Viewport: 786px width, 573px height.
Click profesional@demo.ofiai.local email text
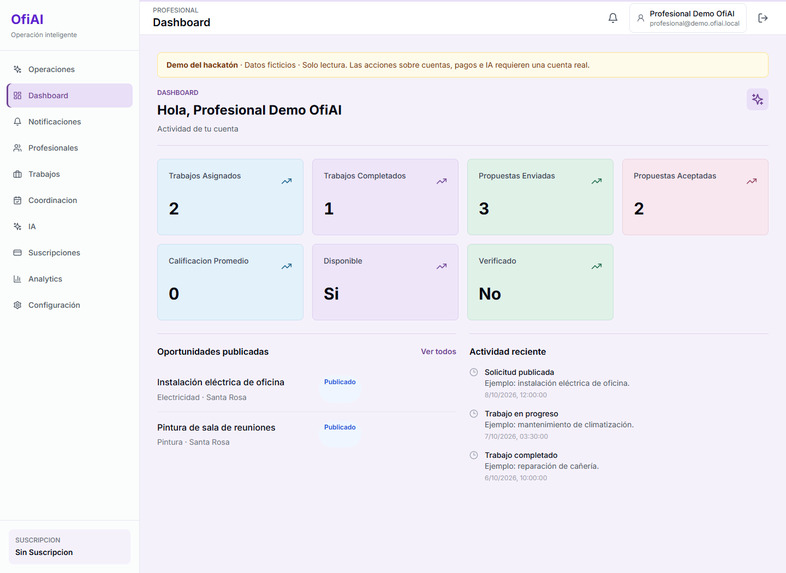[x=694, y=24]
